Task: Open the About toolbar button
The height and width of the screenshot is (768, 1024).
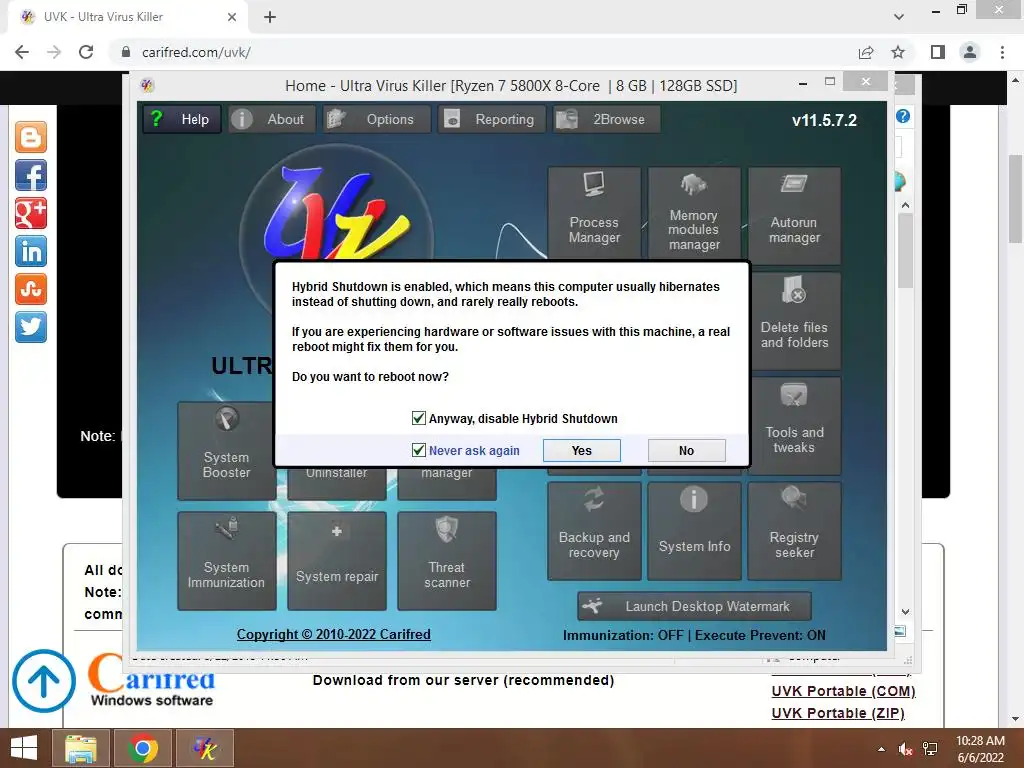Action: point(272,120)
